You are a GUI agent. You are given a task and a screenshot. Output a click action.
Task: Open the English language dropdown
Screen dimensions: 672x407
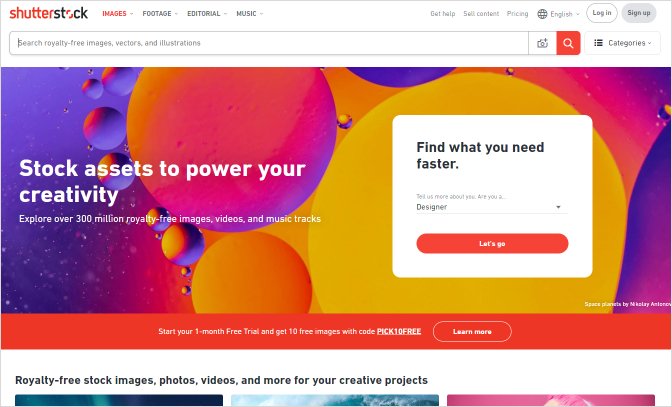tap(559, 14)
